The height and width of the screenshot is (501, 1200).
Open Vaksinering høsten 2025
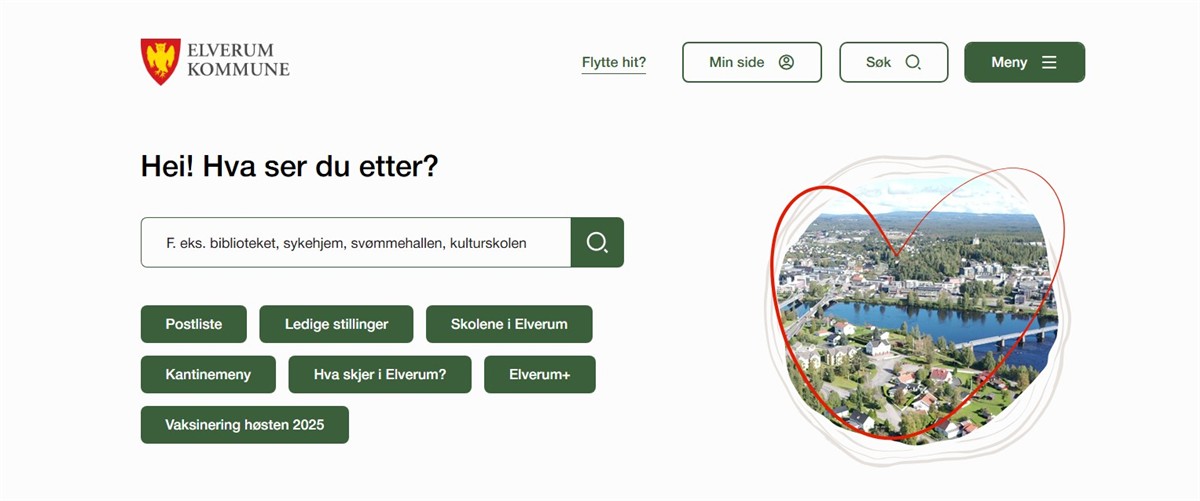pos(245,424)
